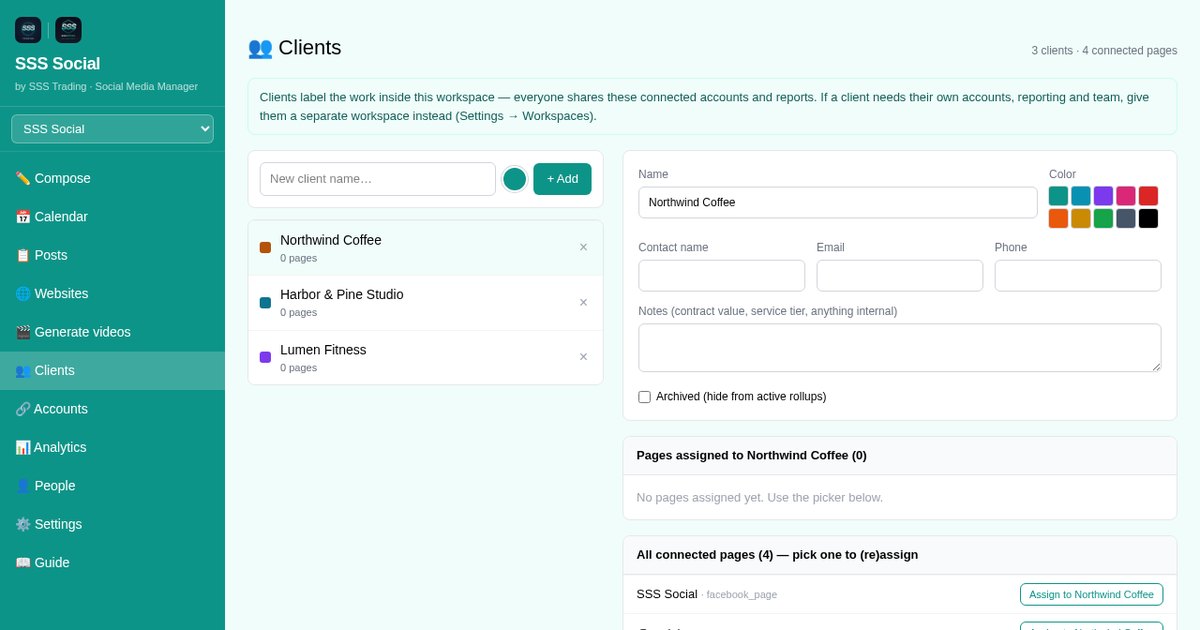Open Compose in the sidebar

pos(112,178)
